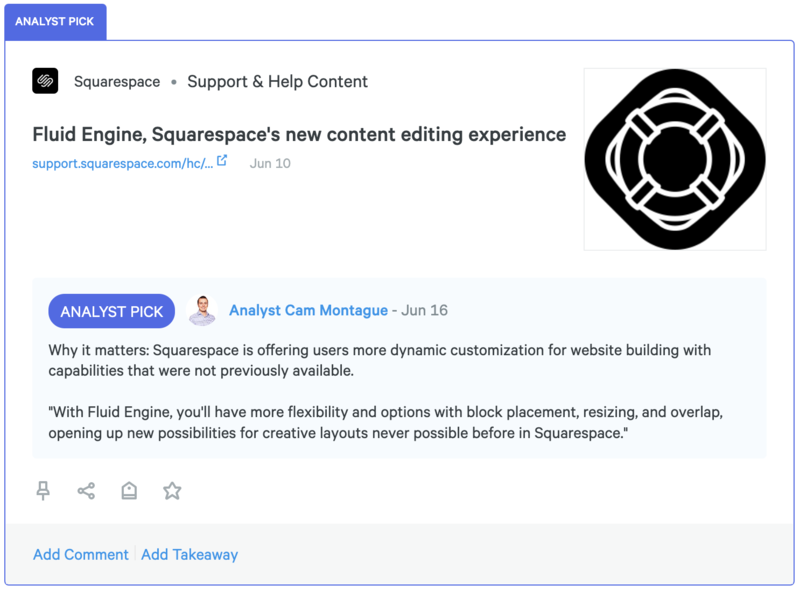The image size is (800, 592).
Task: Click the Jun 16 analyst note date
Action: click(425, 311)
